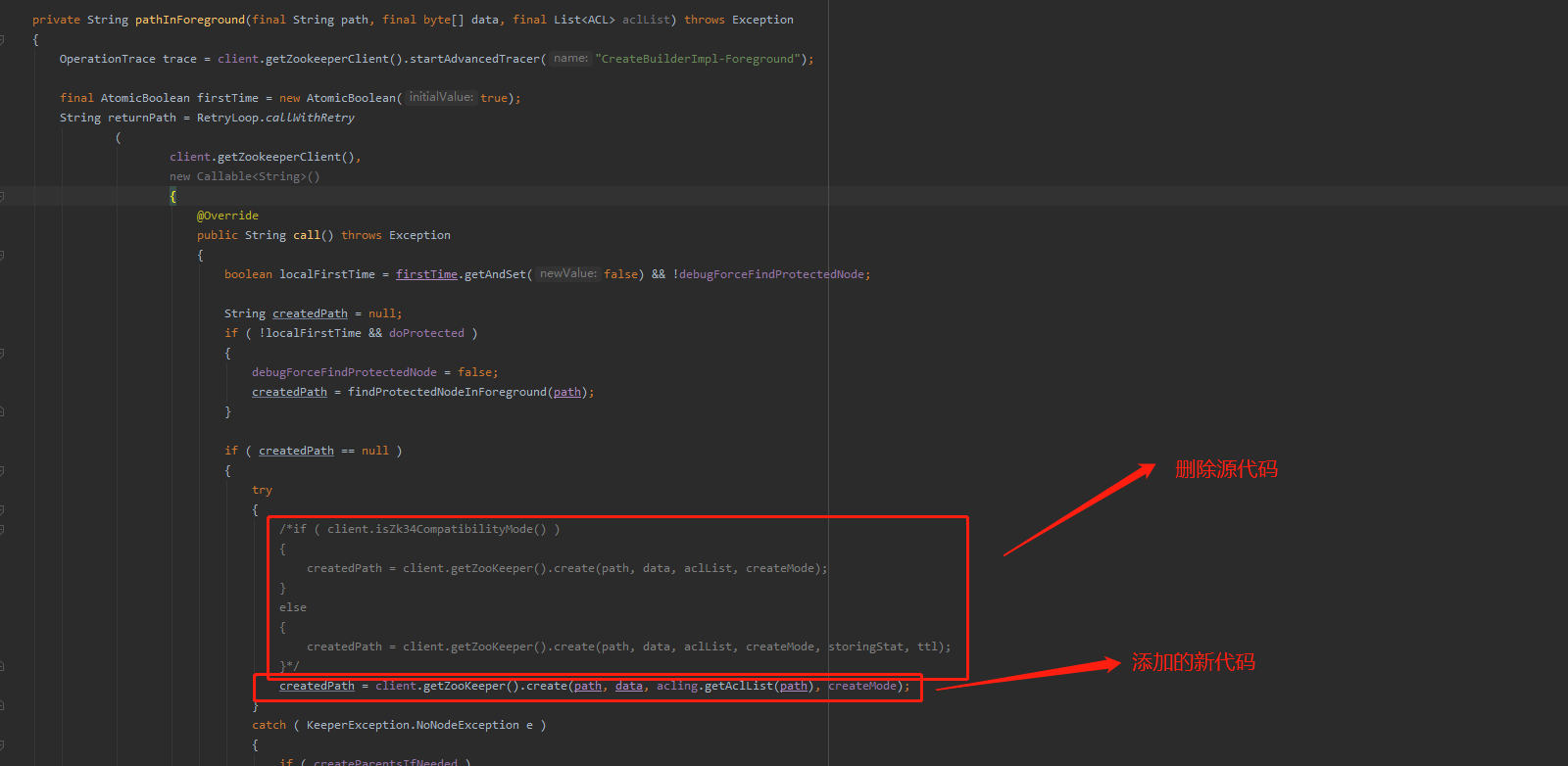The height and width of the screenshot is (766, 1568).
Task: Click the pathInForeground method name
Action: coord(190,20)
